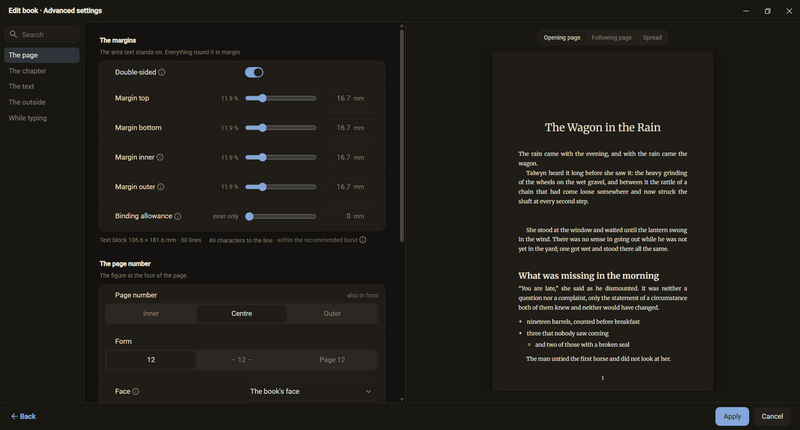
Task: Choose plain '12' page number form
Action: click(151, 360)
